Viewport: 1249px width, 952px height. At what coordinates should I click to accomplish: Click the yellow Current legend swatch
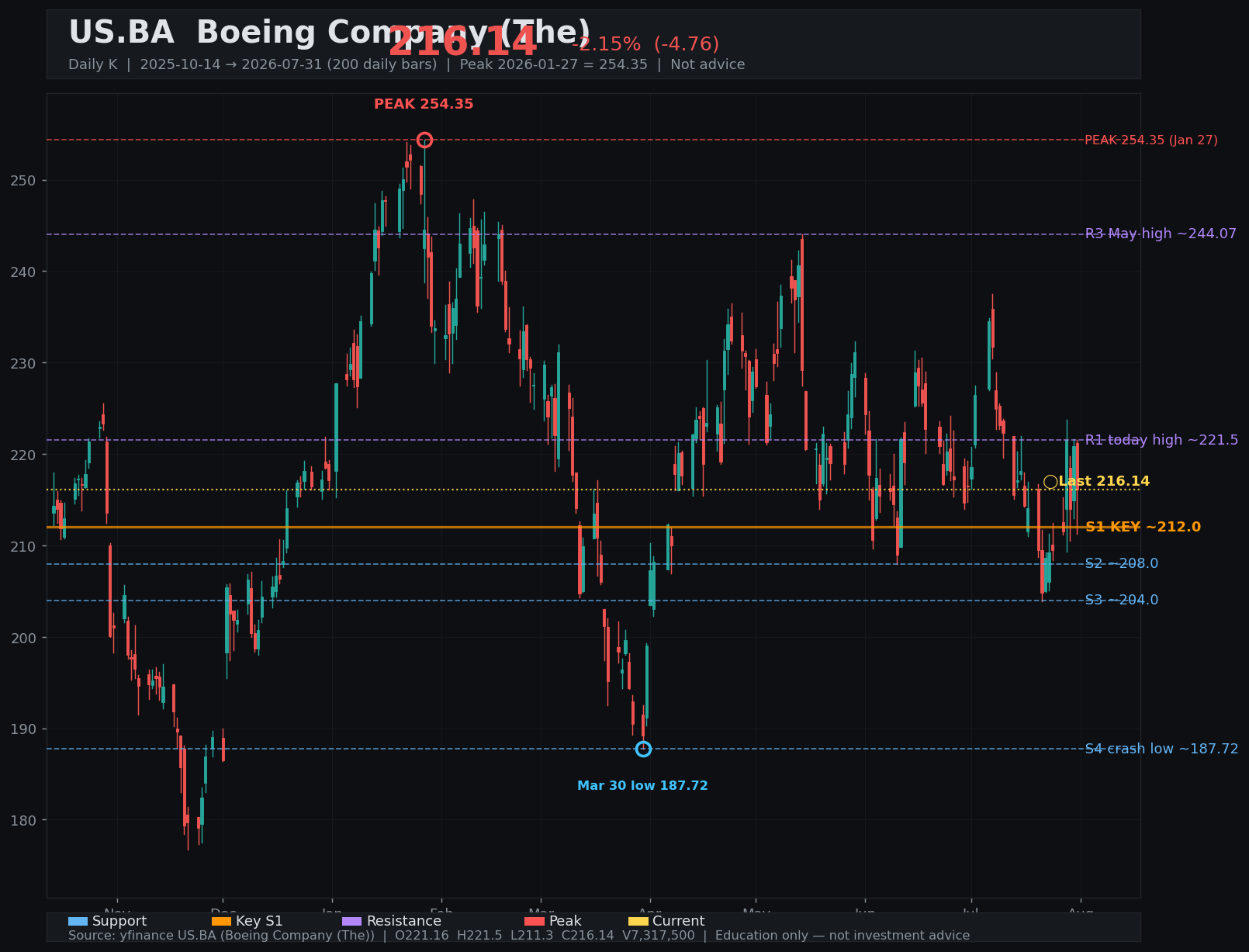(638, 921)
